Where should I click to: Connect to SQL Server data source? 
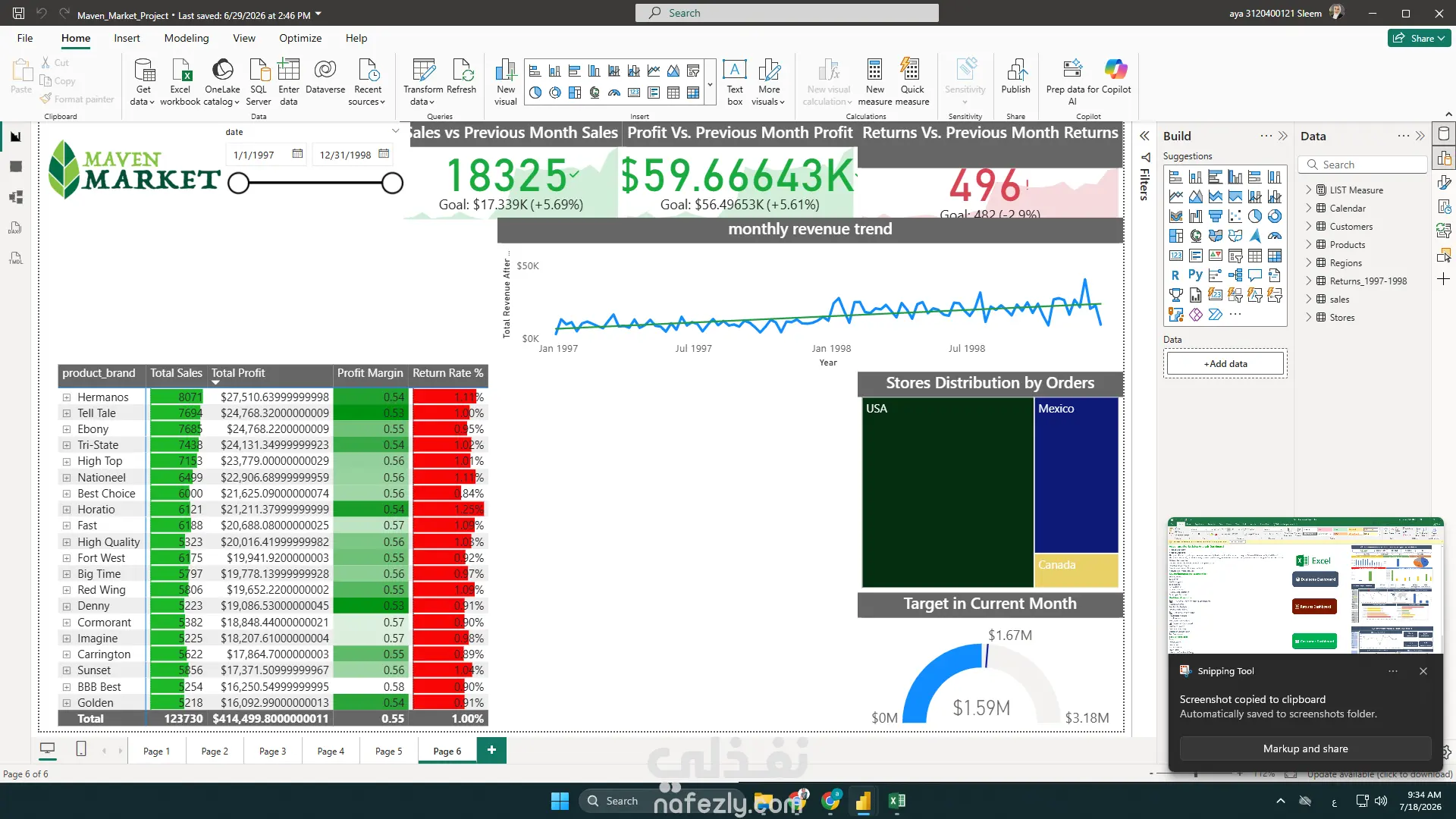pyautogui.click(x=259, y=82)
